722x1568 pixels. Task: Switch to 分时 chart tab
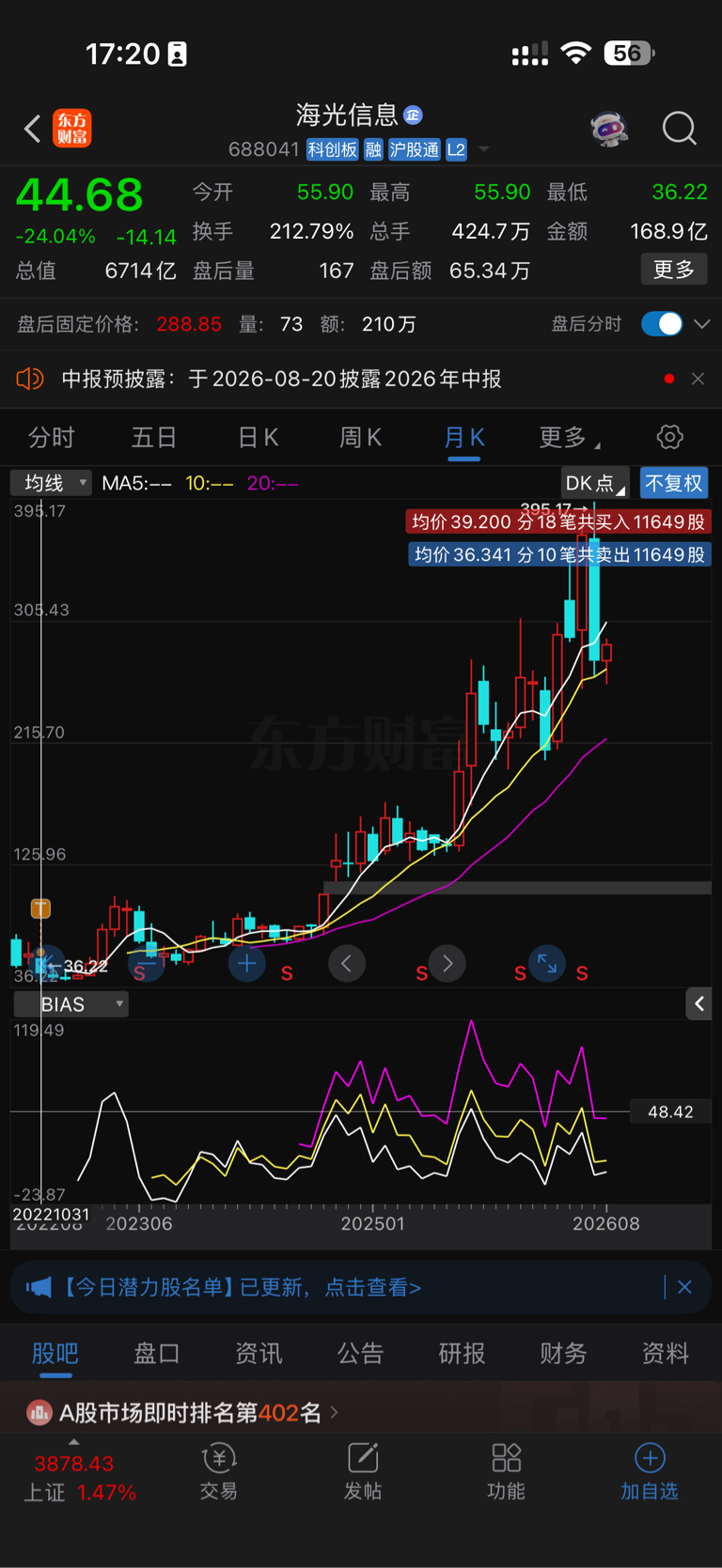pyautogui.click(x=52, y=437)
